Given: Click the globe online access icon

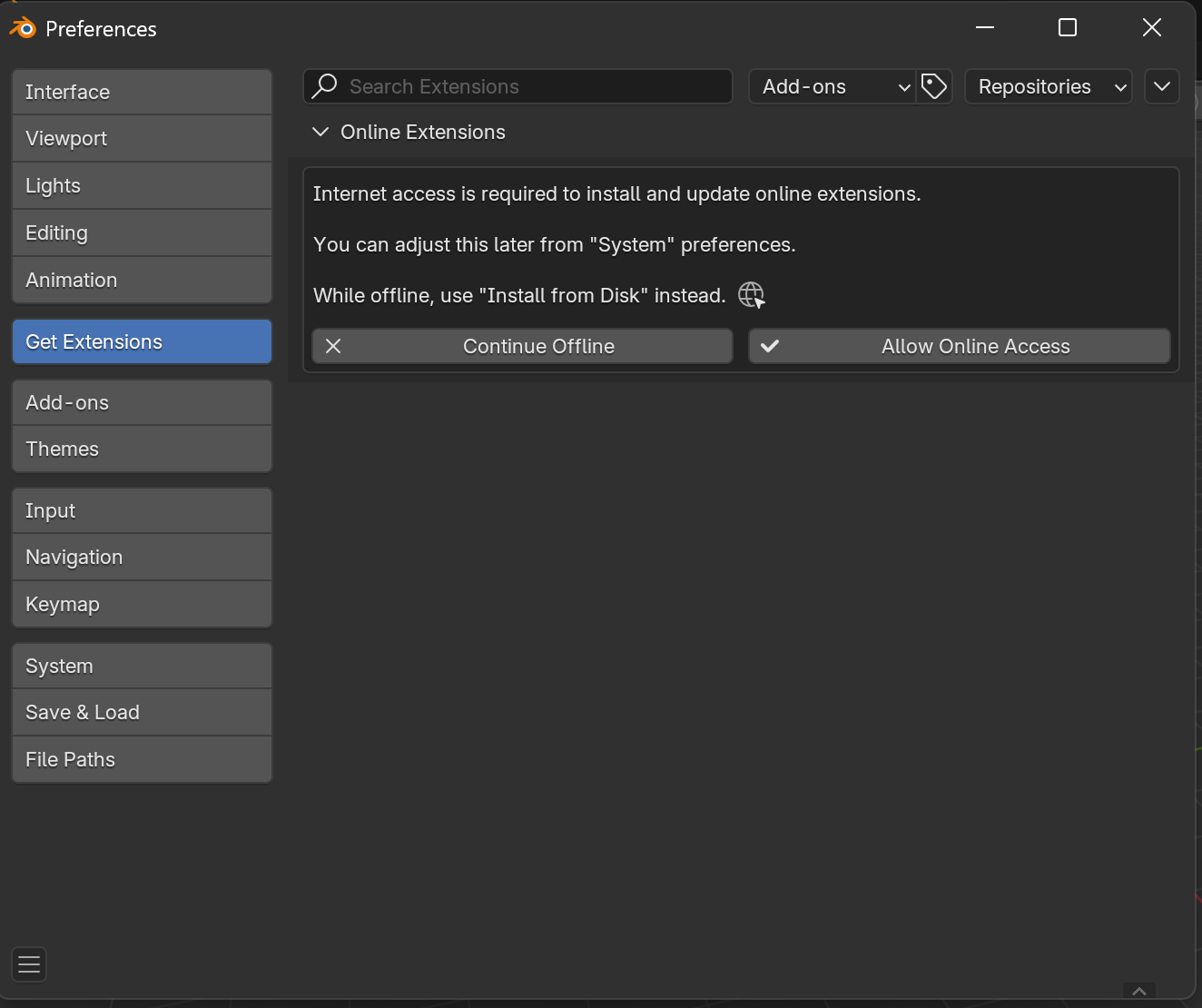Looking at the screenshot, I should tap(751, 295).
